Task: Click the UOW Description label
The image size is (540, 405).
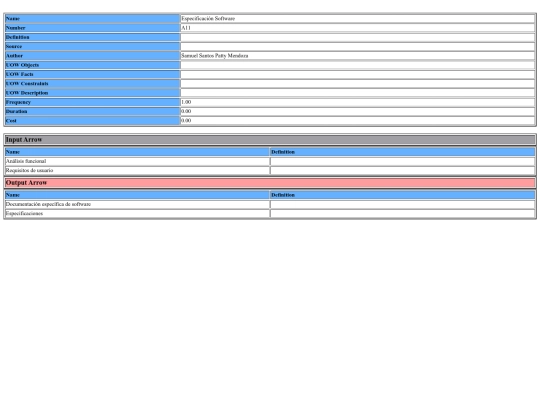Action: tap(93, 93)
